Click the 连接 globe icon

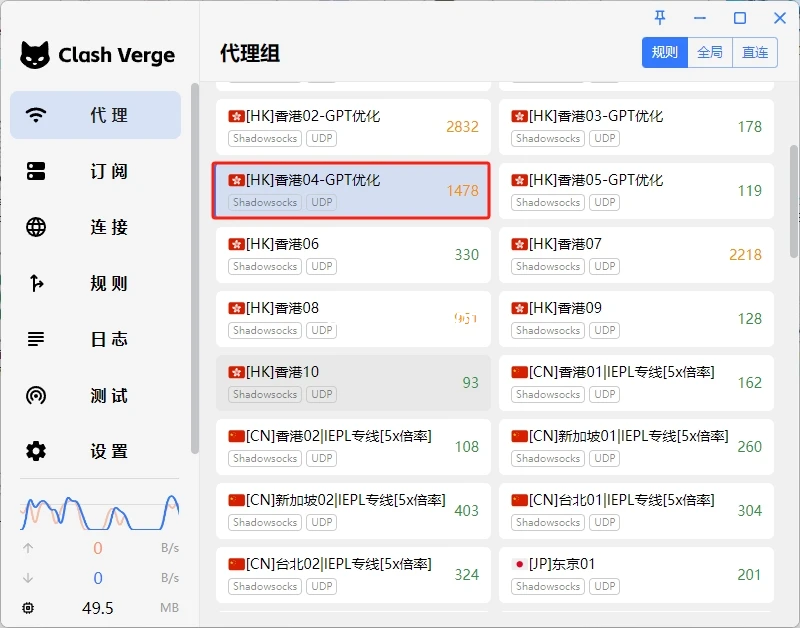pos(36,227)
